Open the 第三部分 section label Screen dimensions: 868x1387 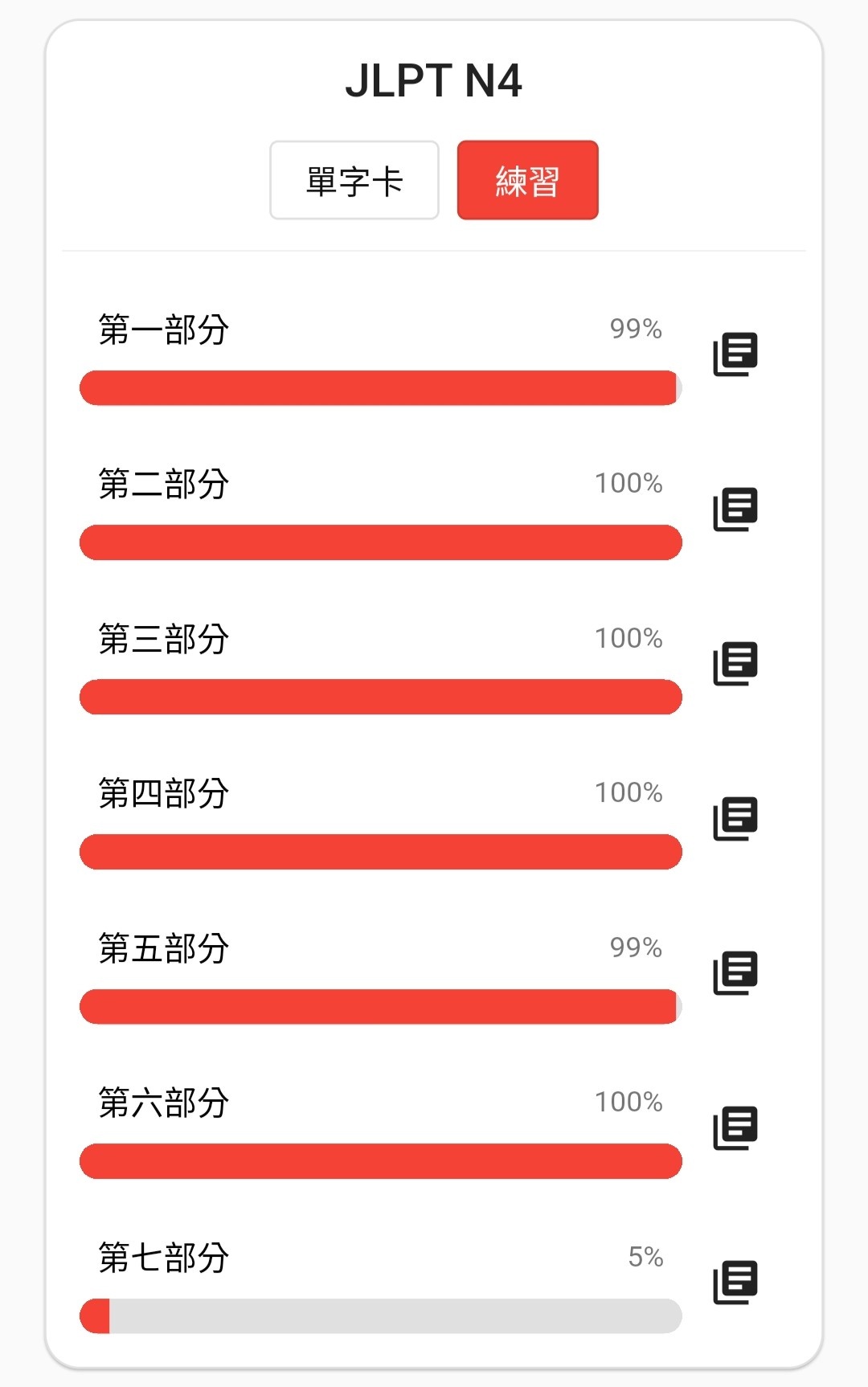[x=164, y=639]
